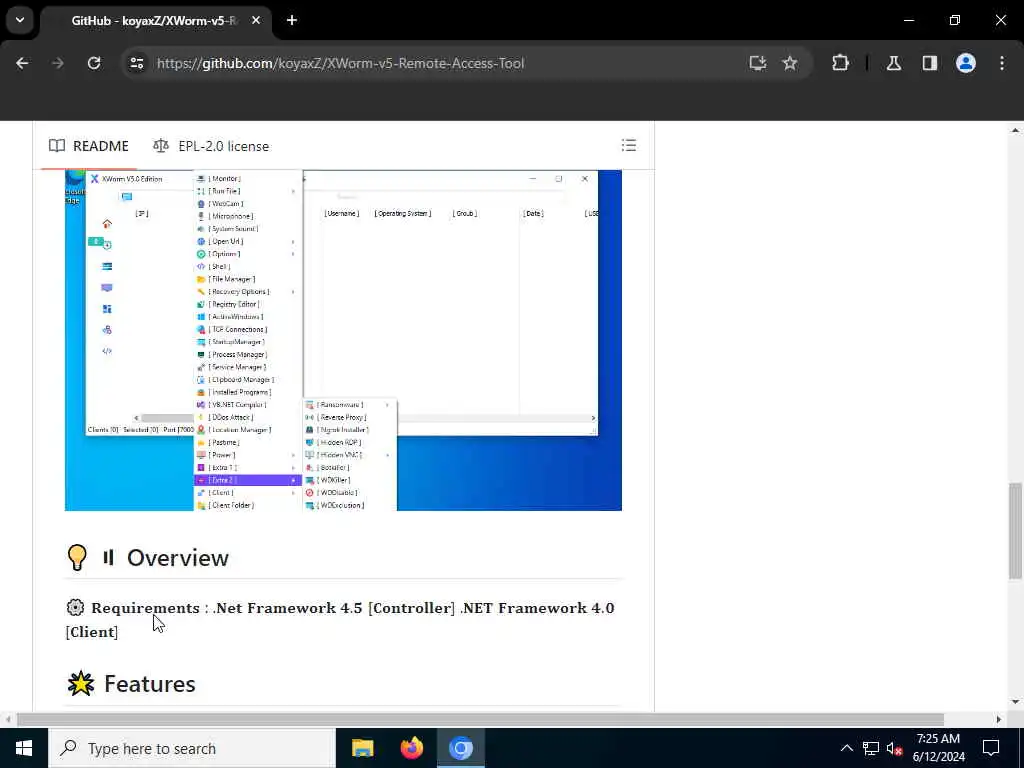Go forward in browser history
Screen dimensions: 1024x768
coord(58,63)
